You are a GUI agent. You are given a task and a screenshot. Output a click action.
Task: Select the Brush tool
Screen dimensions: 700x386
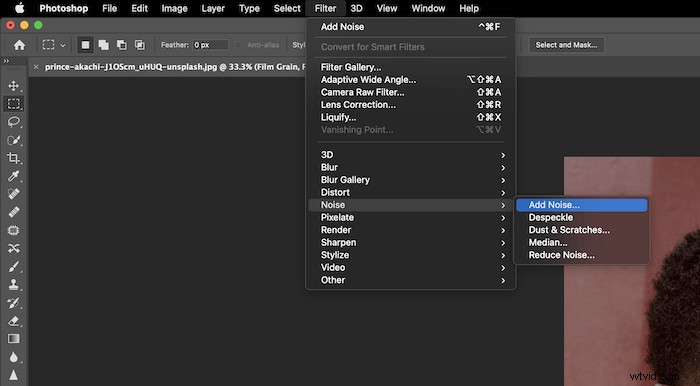click(x=13, y=267)
